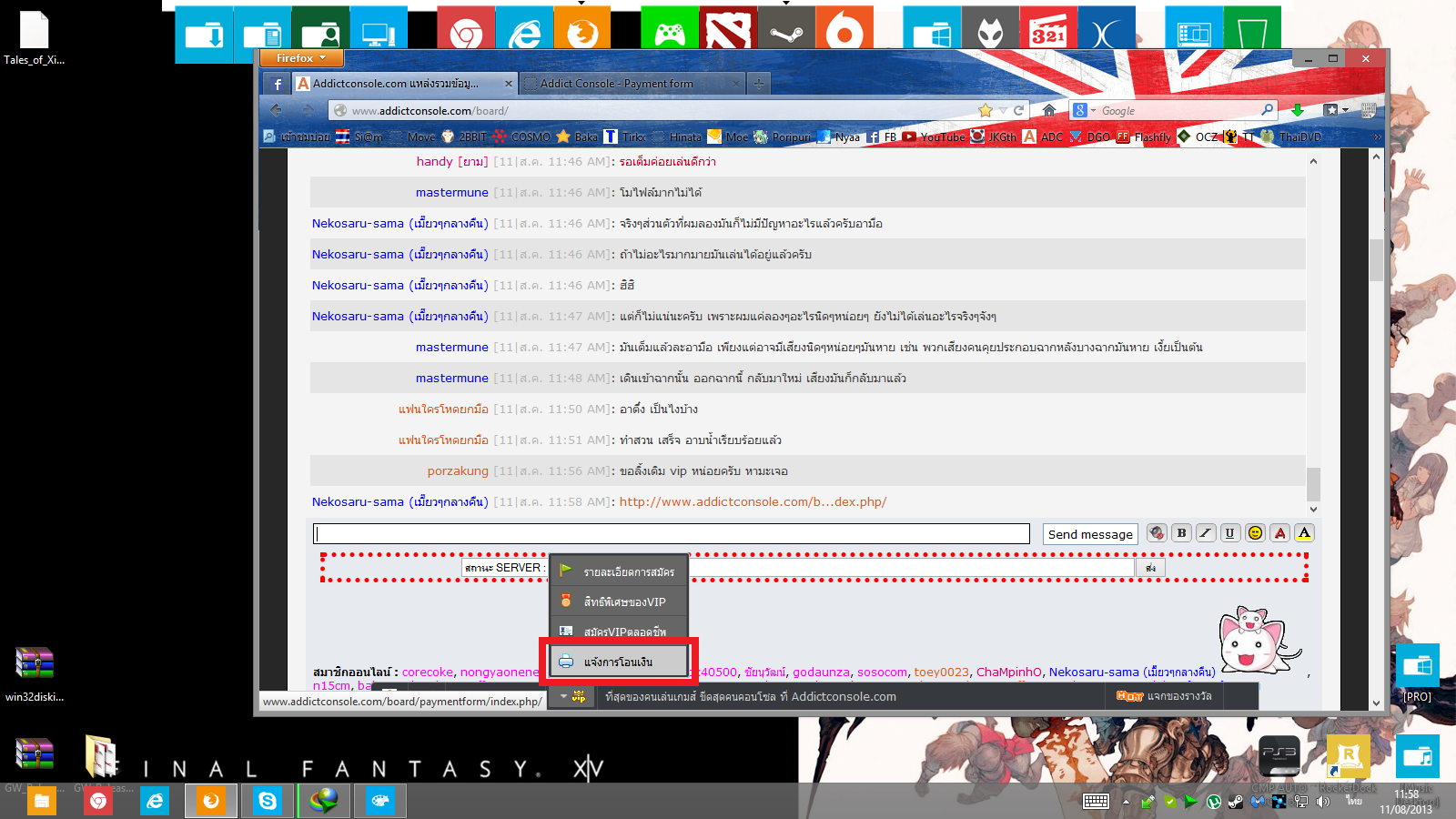Toggle bold text formatting in chat
Viewport: 1456px width, 819px height.
click(1181, 533)
